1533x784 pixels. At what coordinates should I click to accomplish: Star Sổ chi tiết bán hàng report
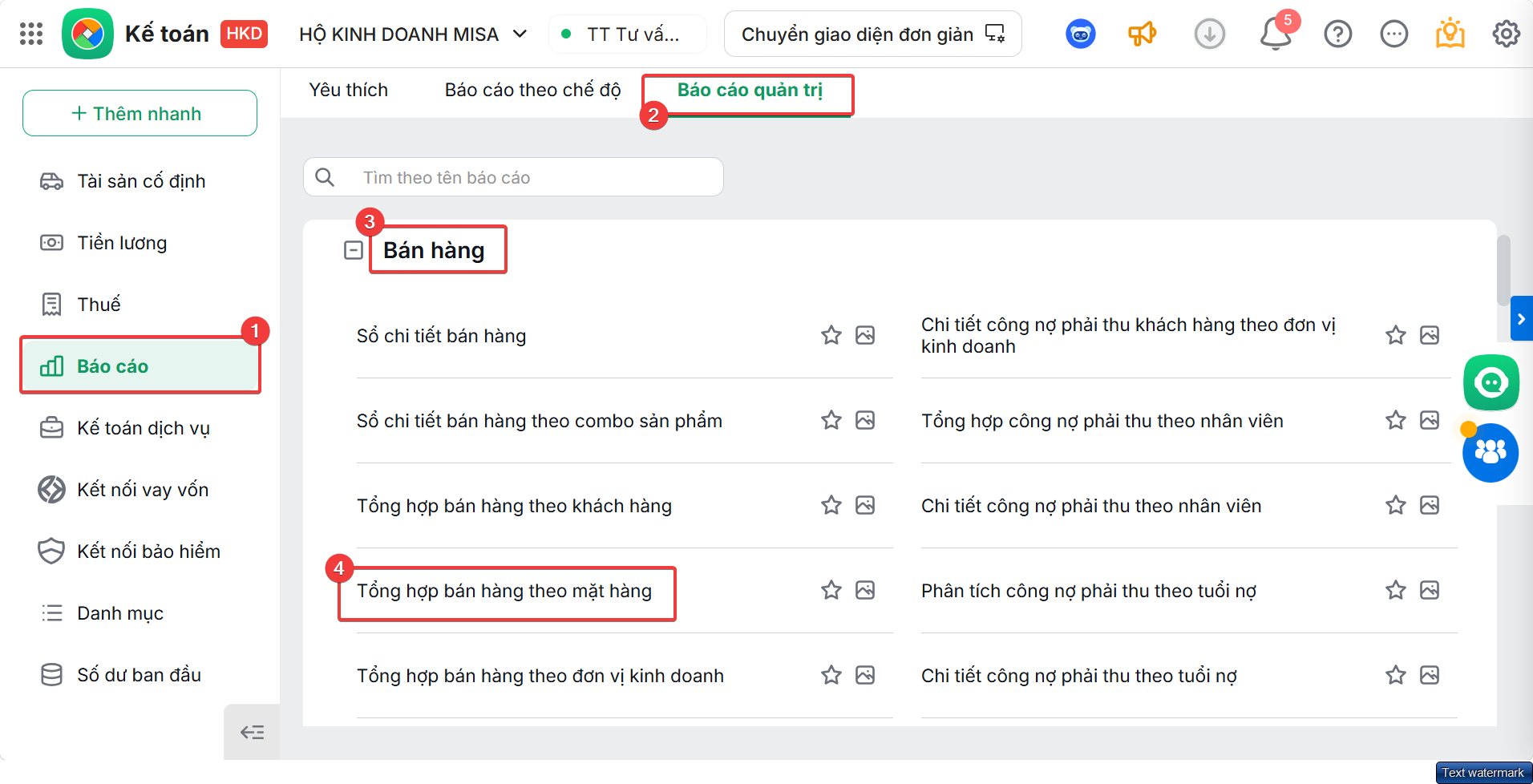click(x=831, y=335)
